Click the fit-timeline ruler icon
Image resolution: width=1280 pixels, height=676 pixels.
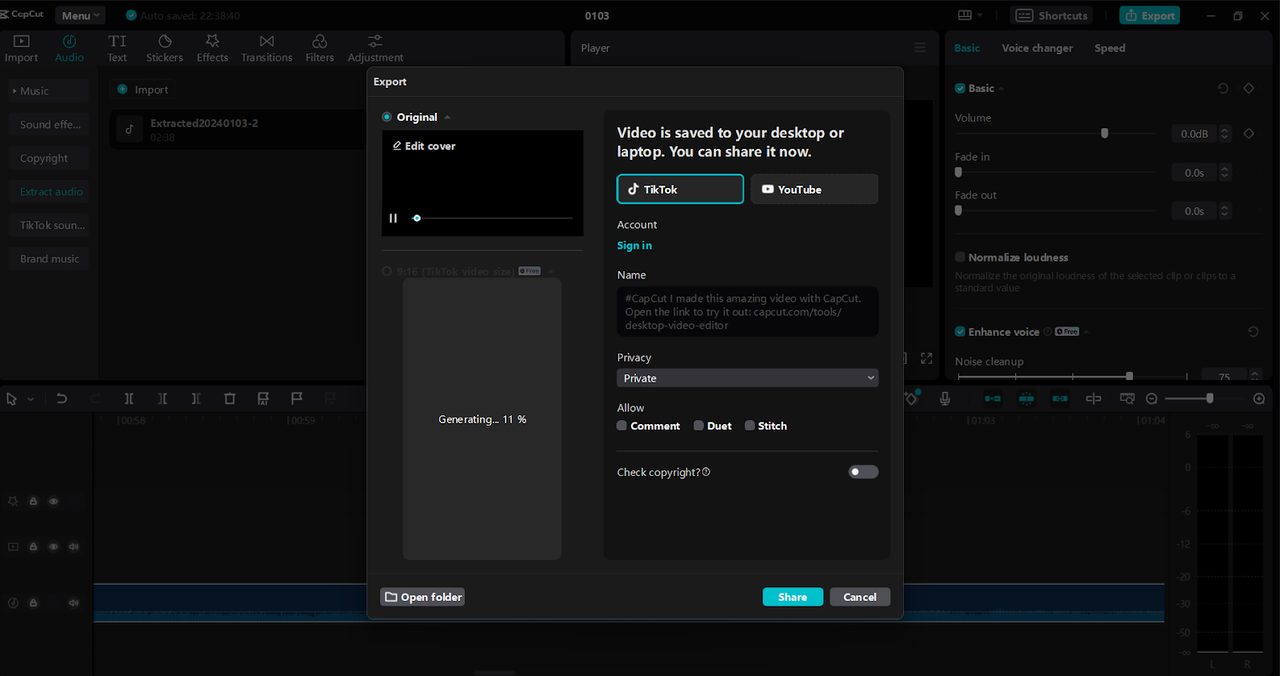(x=1127, y=398)
